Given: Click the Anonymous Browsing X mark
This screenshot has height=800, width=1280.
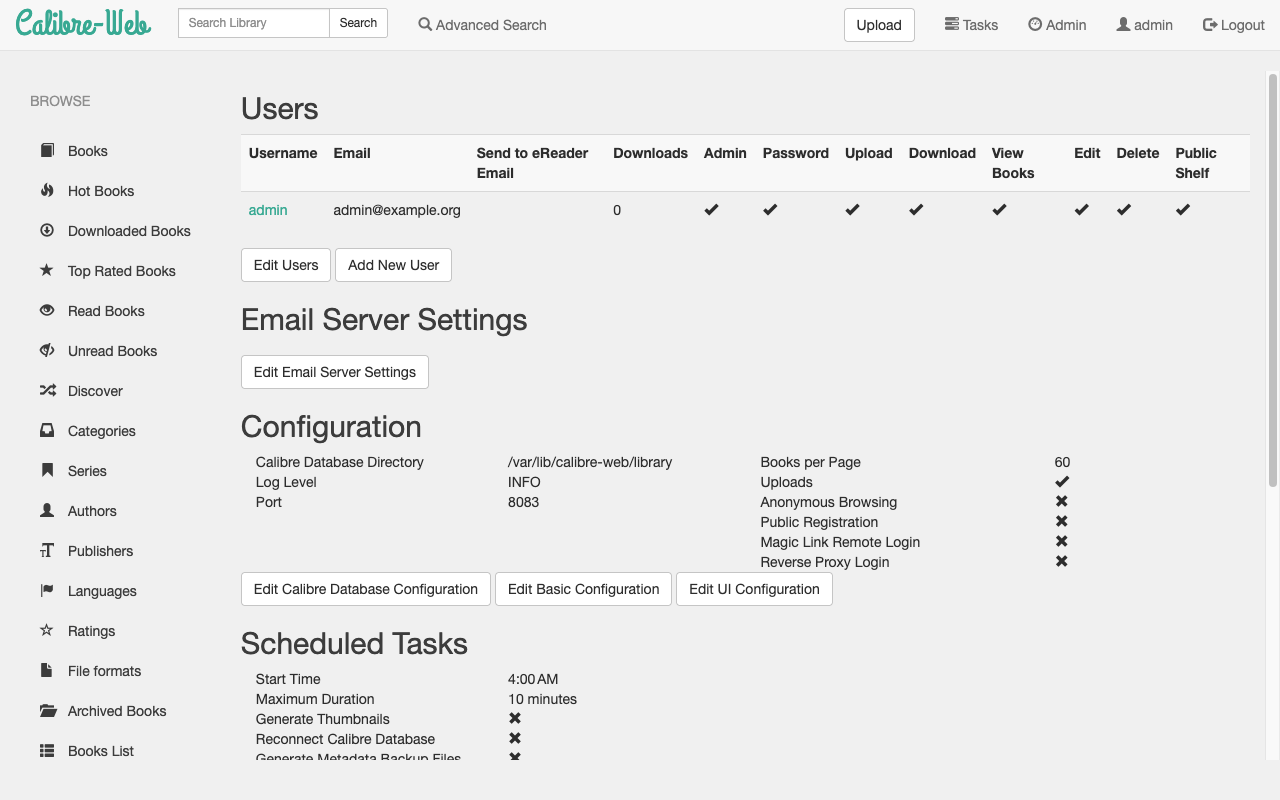Looking at the screenshot, I should coord(1062,501).
